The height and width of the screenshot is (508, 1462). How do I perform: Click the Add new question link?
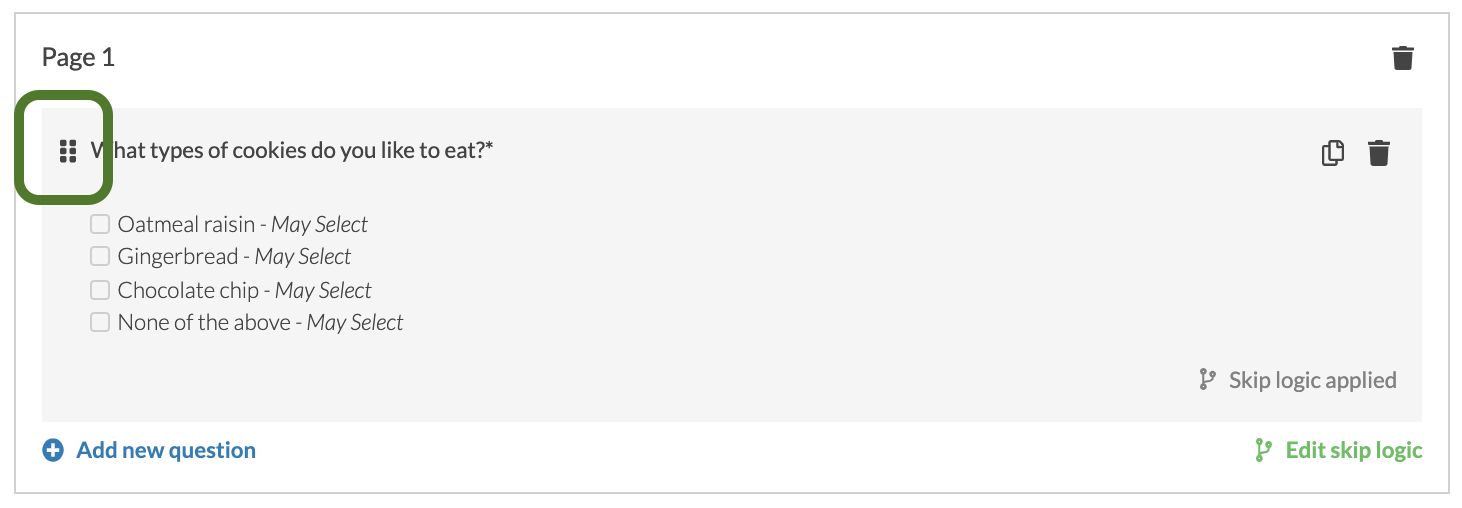(x=166, y=451)
